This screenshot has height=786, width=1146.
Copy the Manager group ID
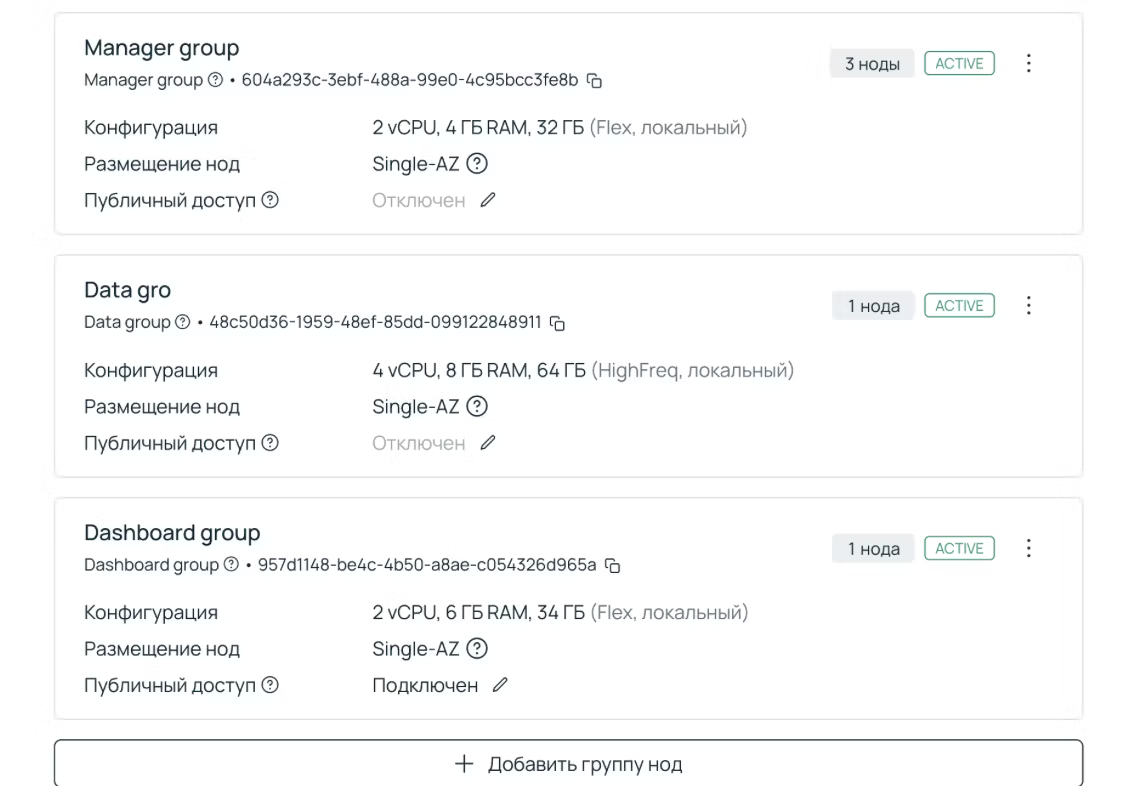(x=594, y=80)
